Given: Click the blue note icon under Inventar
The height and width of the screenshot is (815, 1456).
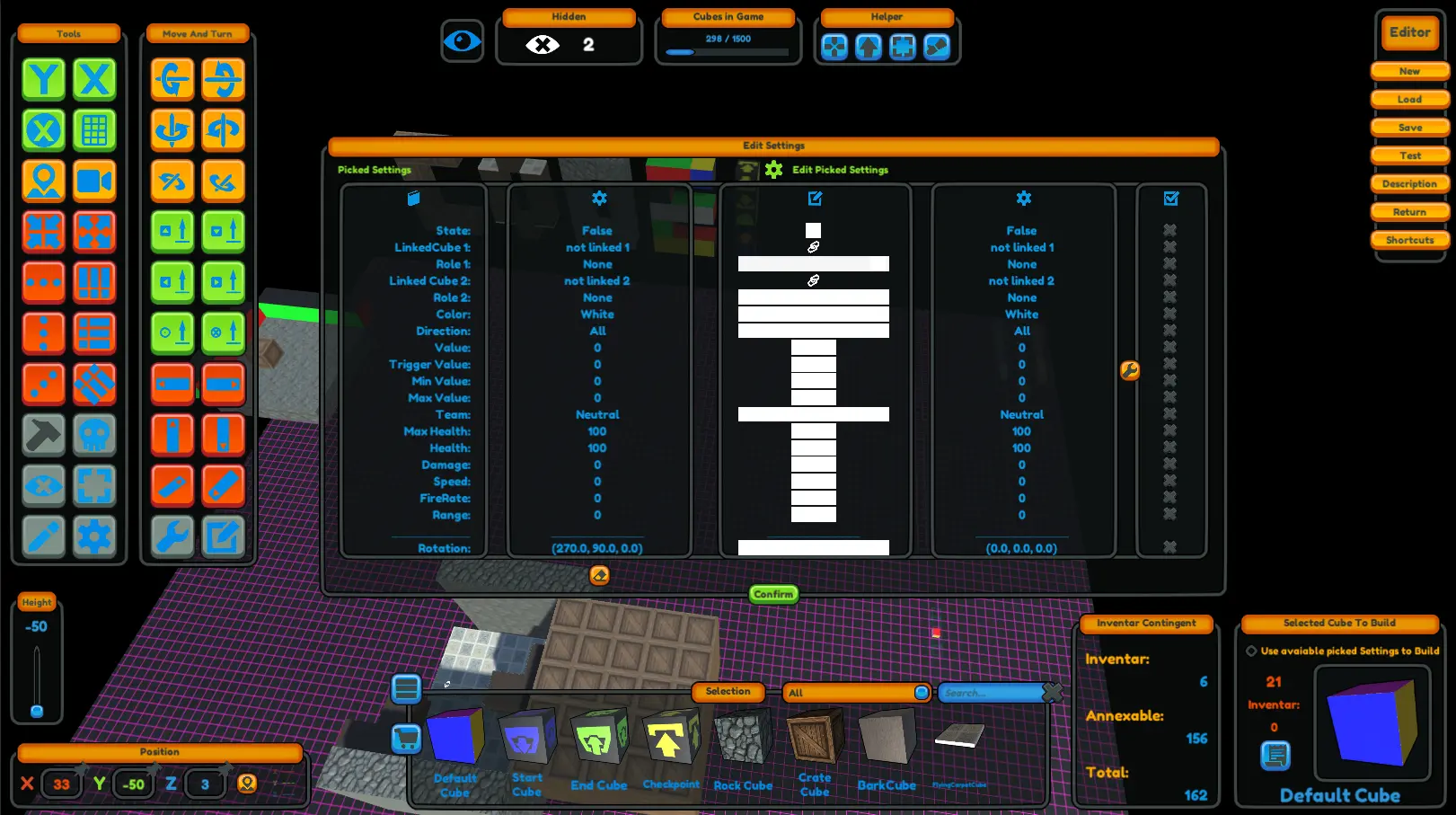Looking at the screenshot, I should [1275, 755].
